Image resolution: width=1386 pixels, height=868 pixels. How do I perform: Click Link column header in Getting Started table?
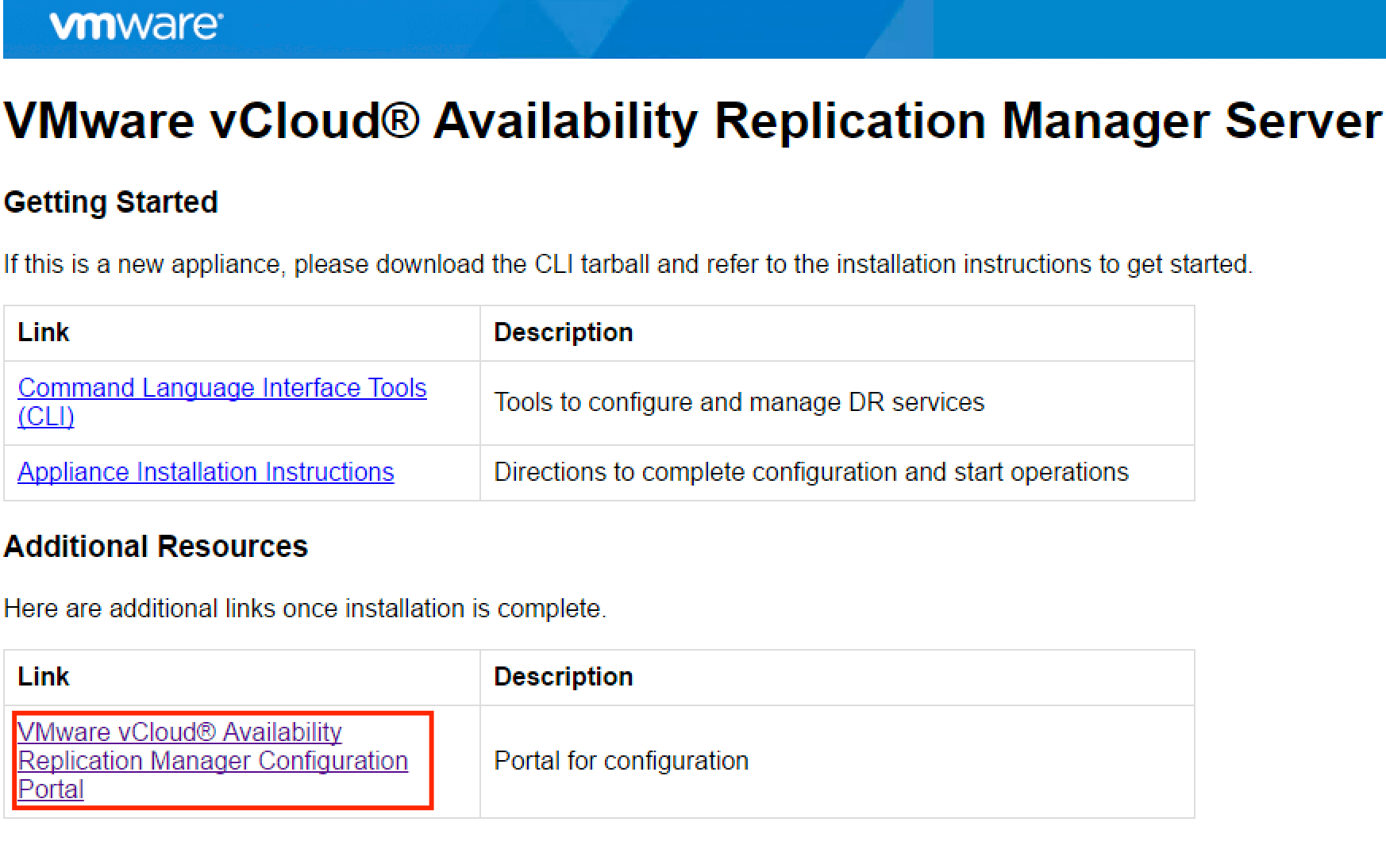click(x=44, y=332)
